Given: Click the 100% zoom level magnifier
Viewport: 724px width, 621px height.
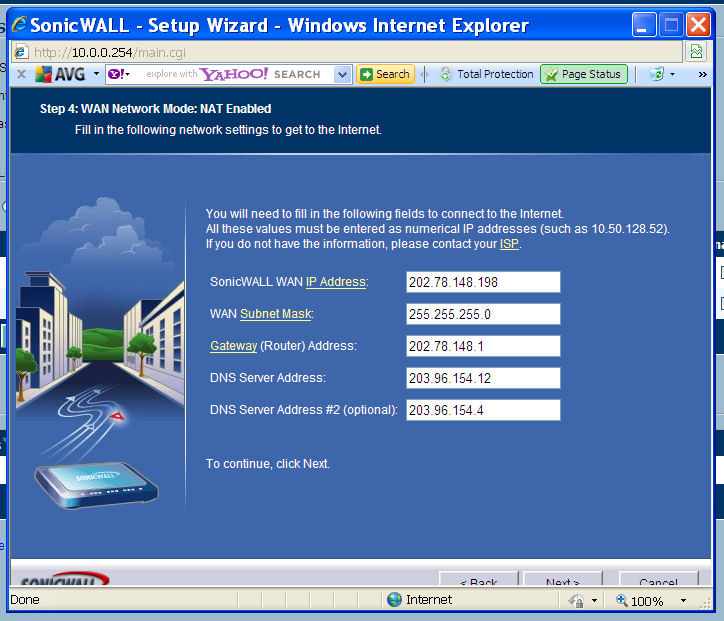Looking at the screenshot, I should tap(621, 600).
